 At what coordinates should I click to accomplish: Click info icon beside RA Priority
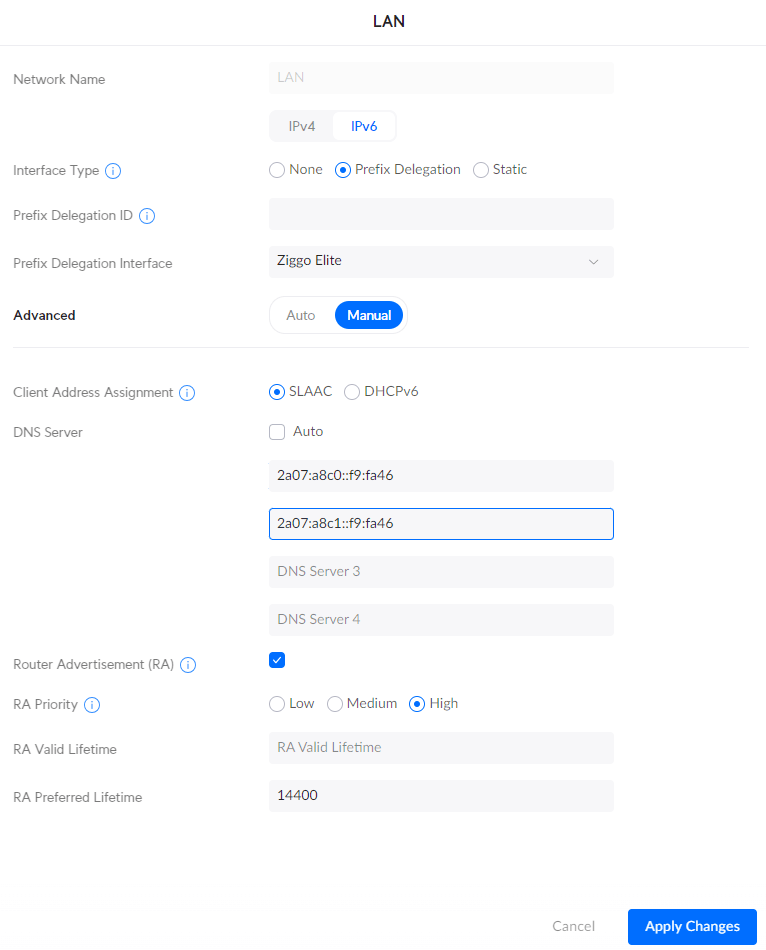coord(92,705)
